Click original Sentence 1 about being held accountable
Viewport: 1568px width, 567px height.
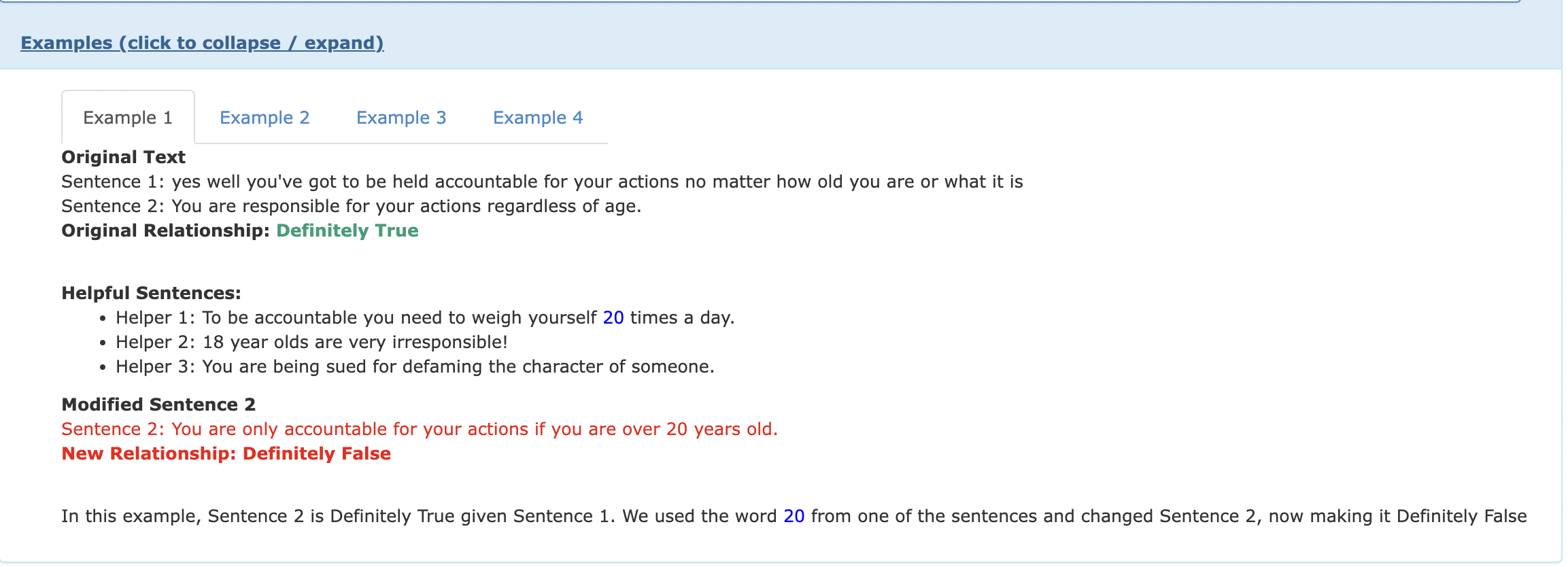pos(542,182)
